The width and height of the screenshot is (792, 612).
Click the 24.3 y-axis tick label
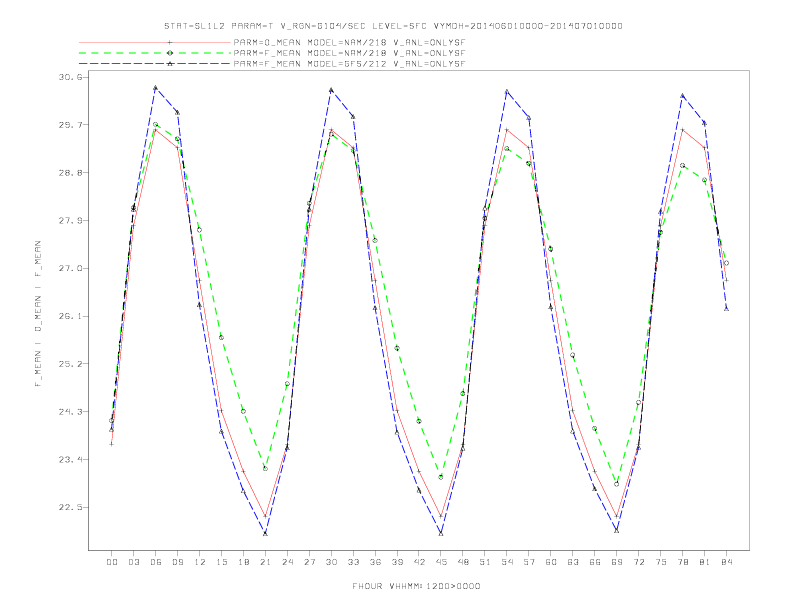coord(71,412)
